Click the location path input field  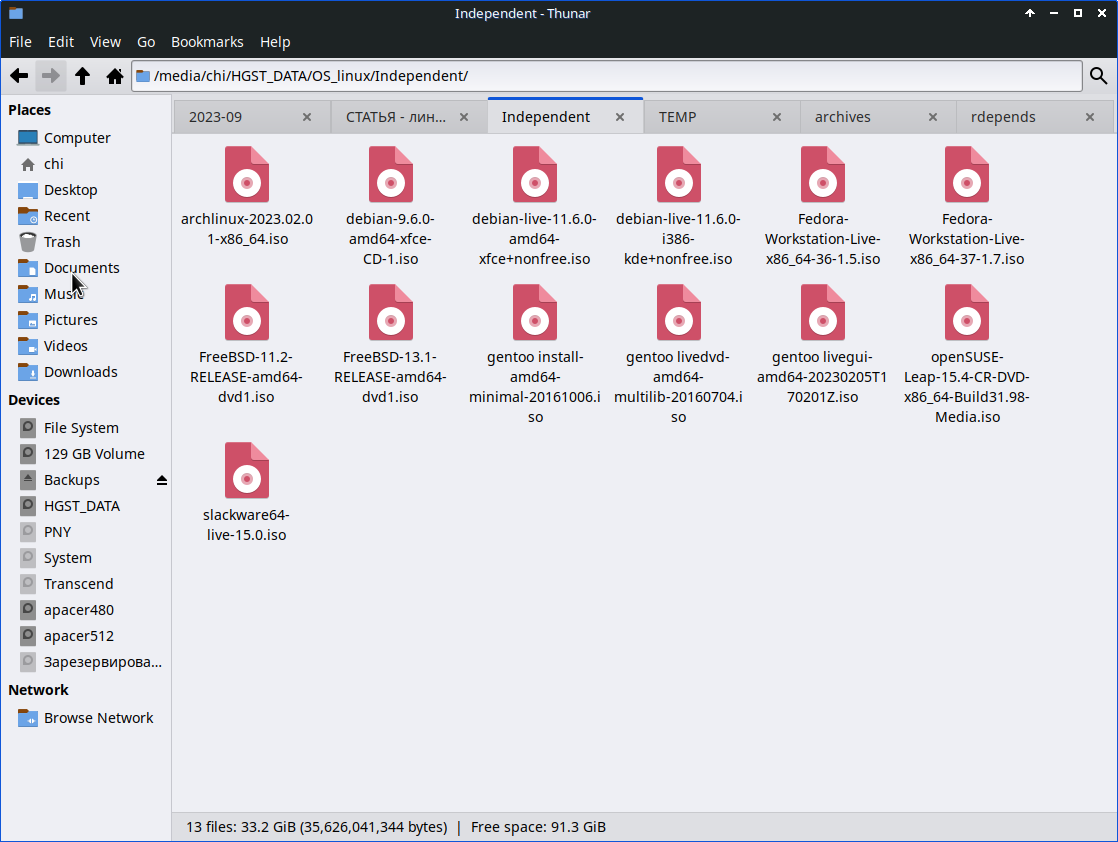click(607, 76)
